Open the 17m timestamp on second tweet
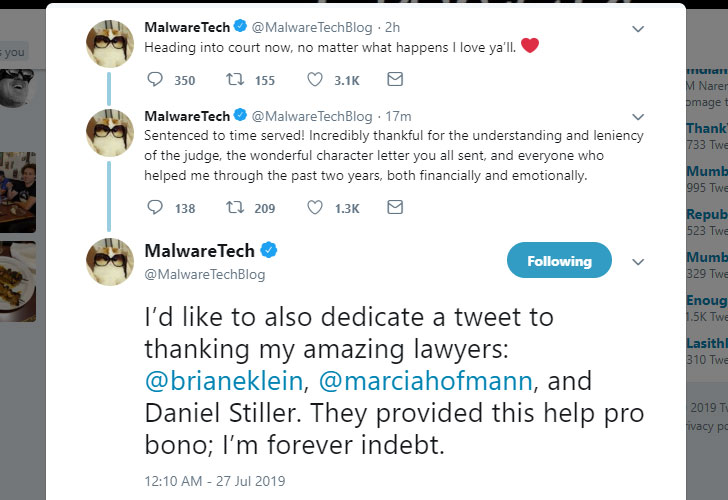728x500 pixels. tap(398, 116)
